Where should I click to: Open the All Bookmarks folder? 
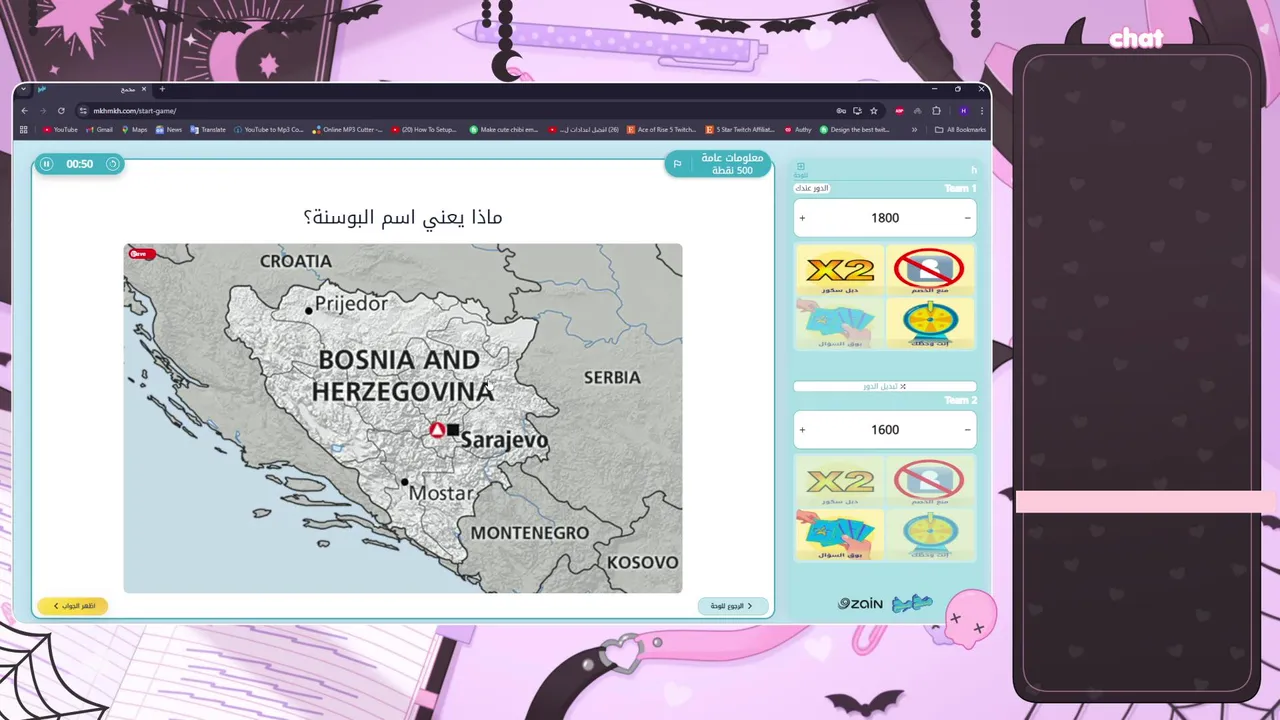(960, 129)
